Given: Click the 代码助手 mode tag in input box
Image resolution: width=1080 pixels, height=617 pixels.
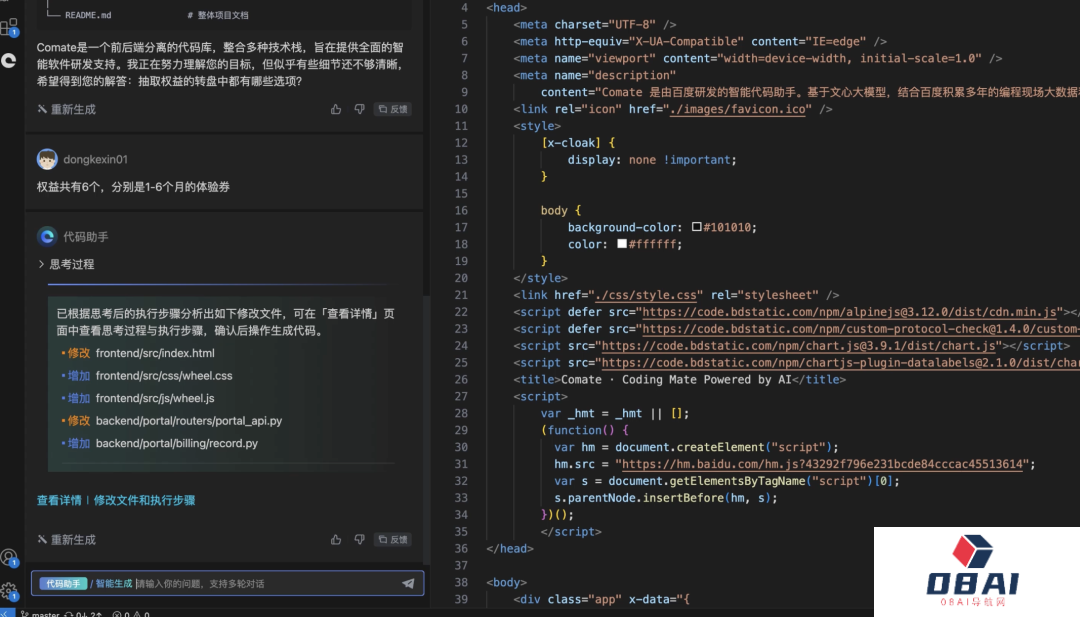Looking at the screenshot, I should 63,583.
